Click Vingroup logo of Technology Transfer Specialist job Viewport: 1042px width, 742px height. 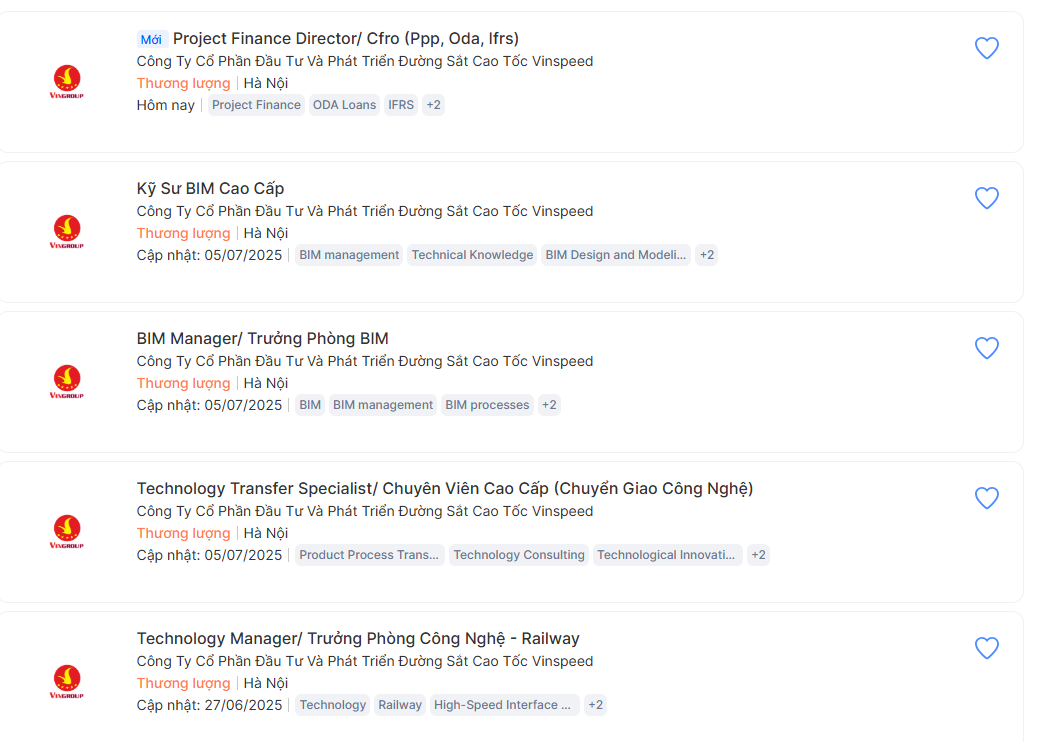(67, 532)
